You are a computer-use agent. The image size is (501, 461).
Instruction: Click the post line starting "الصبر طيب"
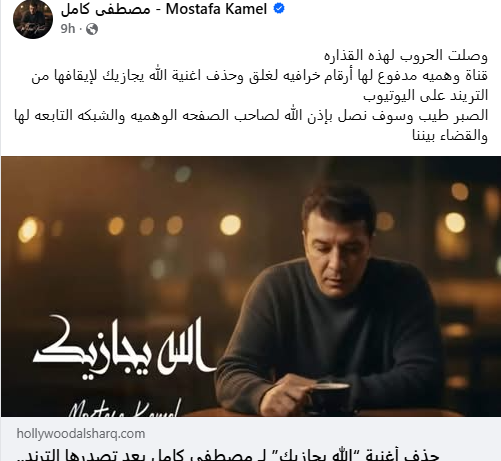click(x=251, y=116)
